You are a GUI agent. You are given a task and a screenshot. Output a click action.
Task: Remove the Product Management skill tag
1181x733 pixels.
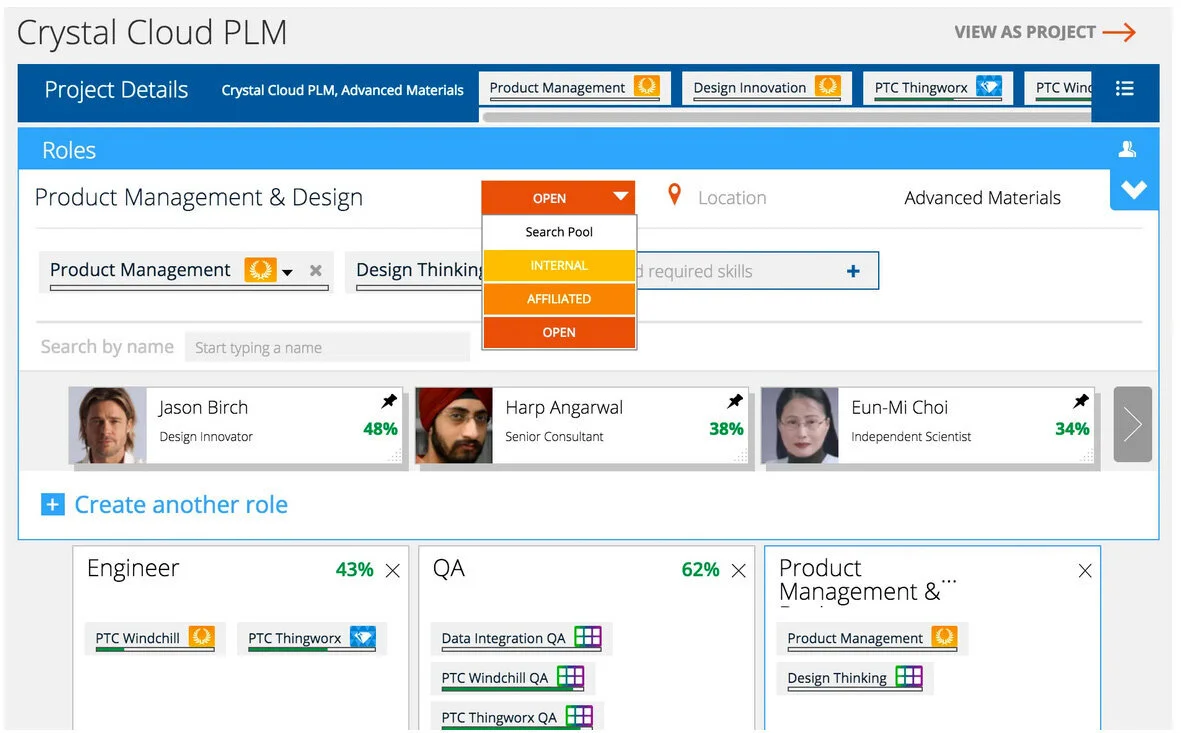[x=316, y=270]
